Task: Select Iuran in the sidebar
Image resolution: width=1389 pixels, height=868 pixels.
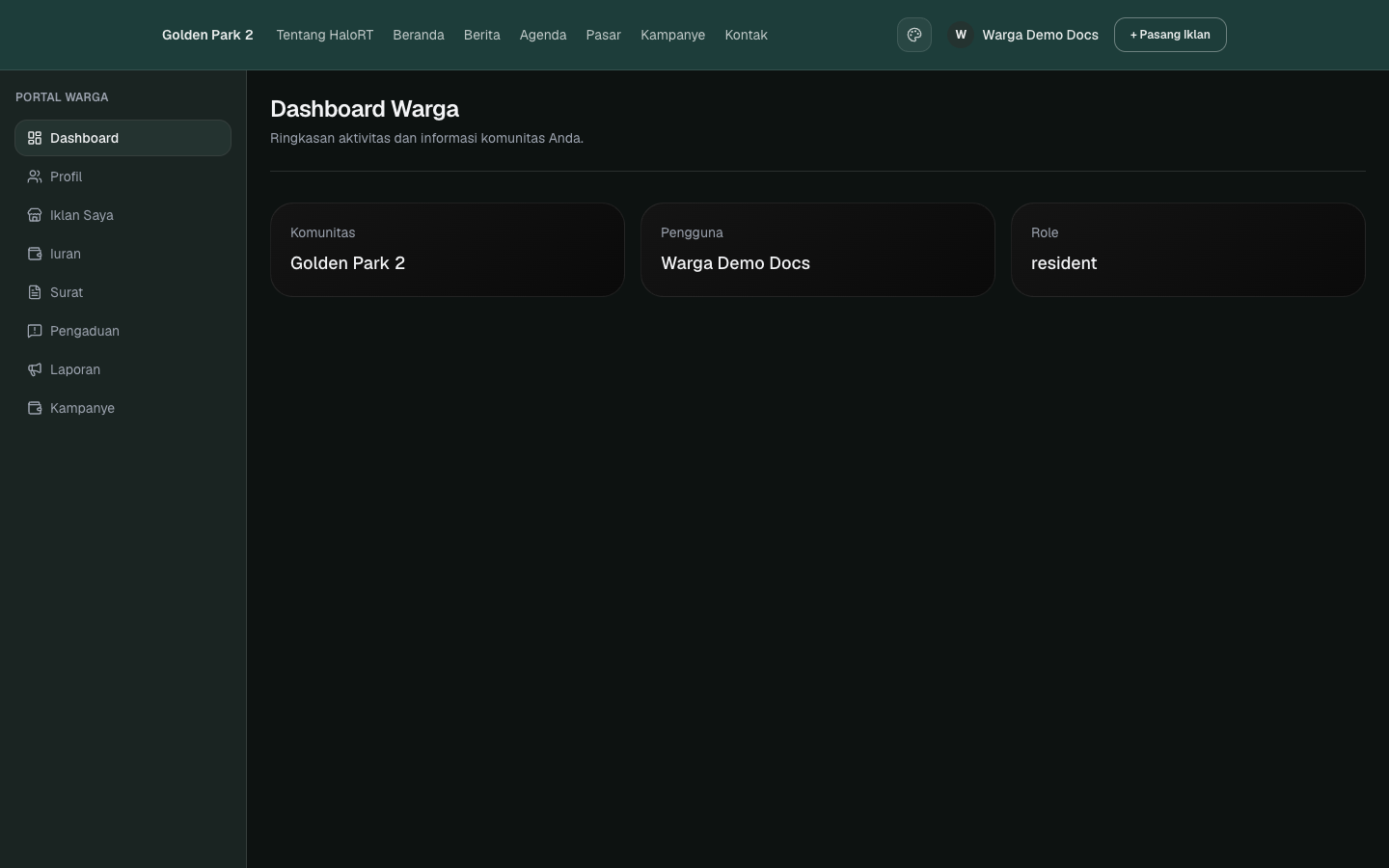Action: (x=123, y=254)
